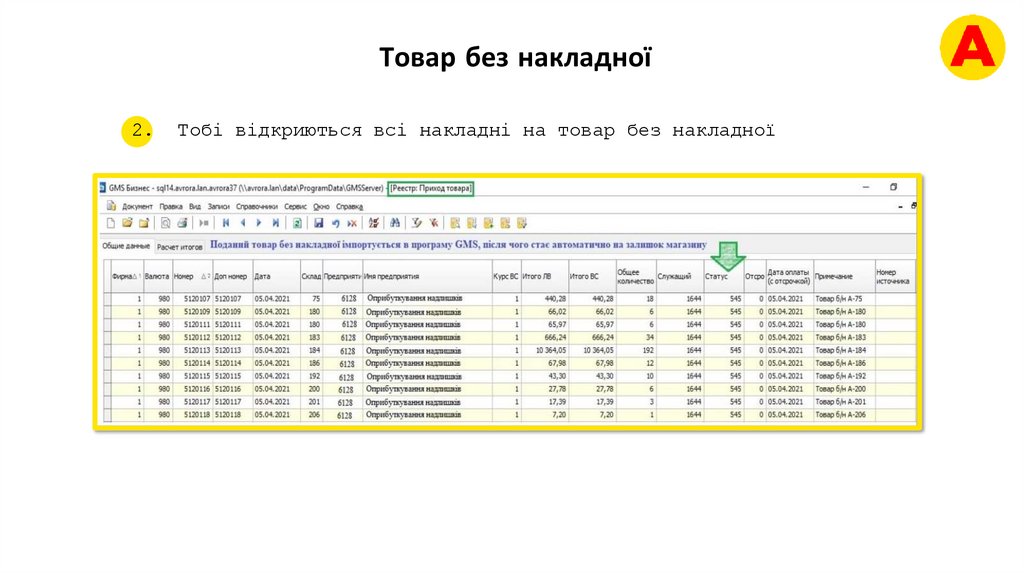
Task: Click the document icon left of Документ menu
Action: click(x=112, y=206)
